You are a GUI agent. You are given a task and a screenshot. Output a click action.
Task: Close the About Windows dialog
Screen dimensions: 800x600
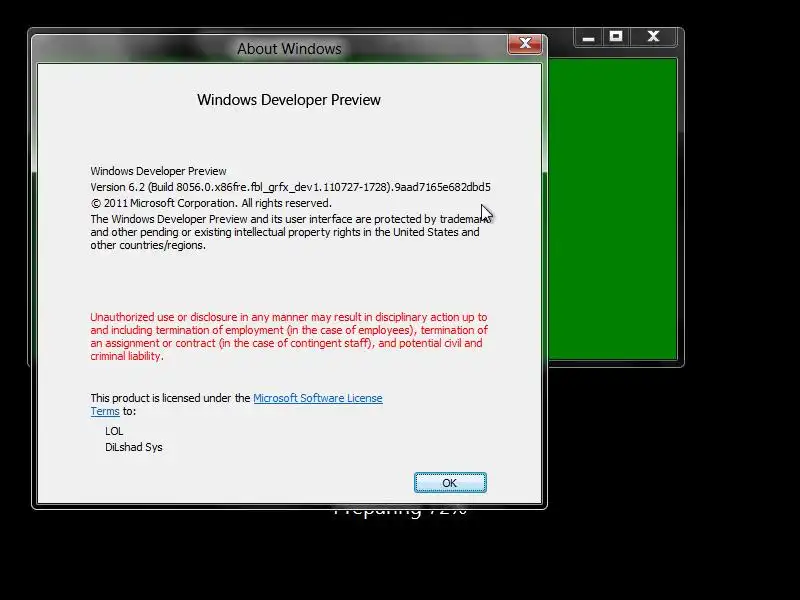tap(525, 44)
